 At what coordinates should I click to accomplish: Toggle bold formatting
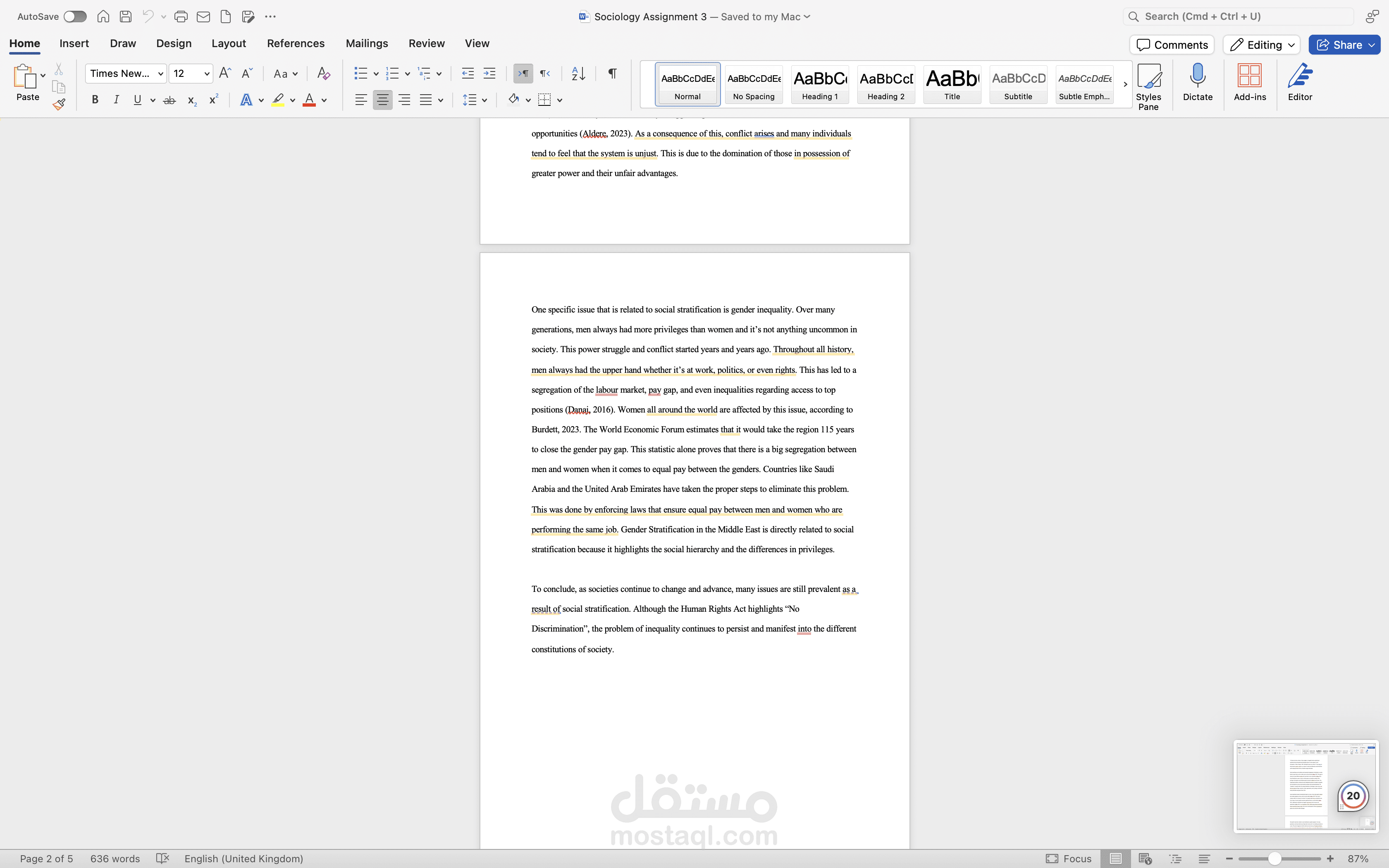pyautogui.click(x=95, y=99)
